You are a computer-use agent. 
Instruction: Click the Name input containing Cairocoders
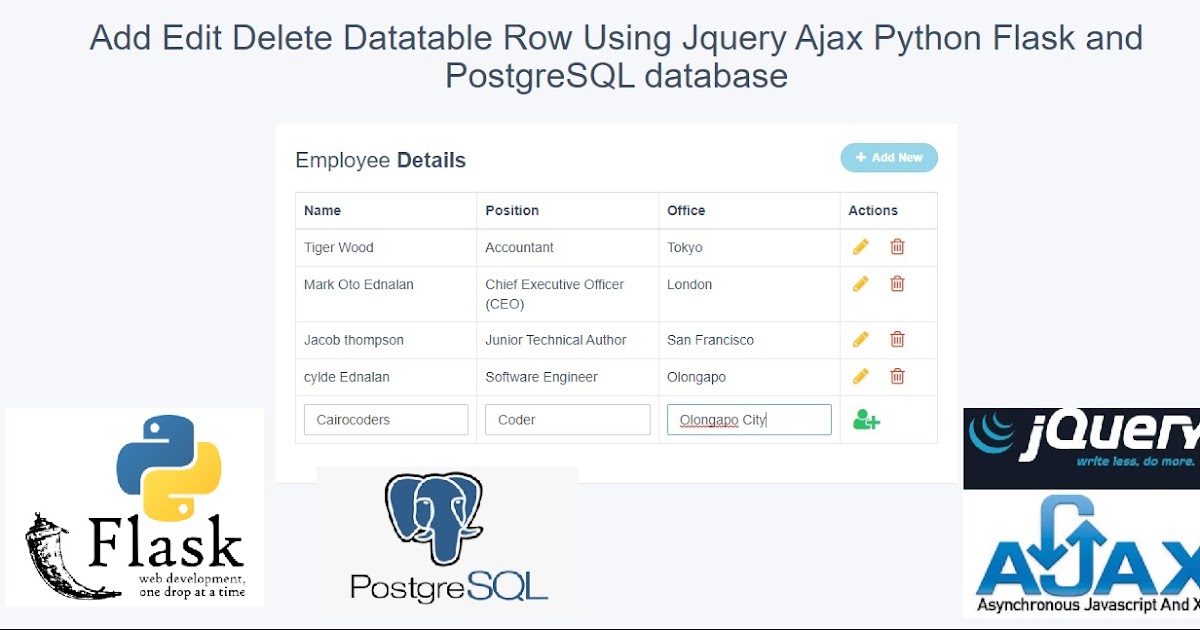(x=386, y=420)
